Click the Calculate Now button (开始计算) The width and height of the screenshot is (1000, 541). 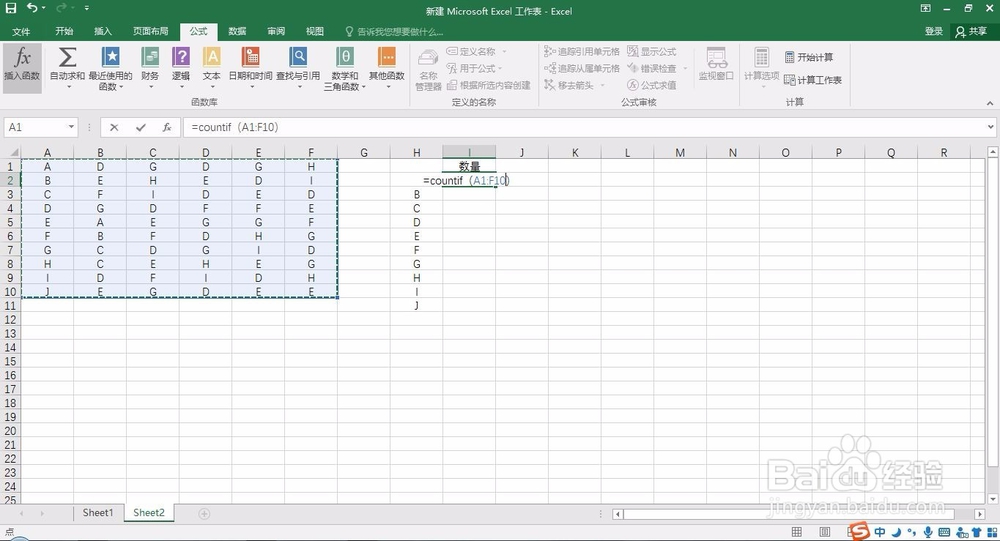(x=809, y=57)
